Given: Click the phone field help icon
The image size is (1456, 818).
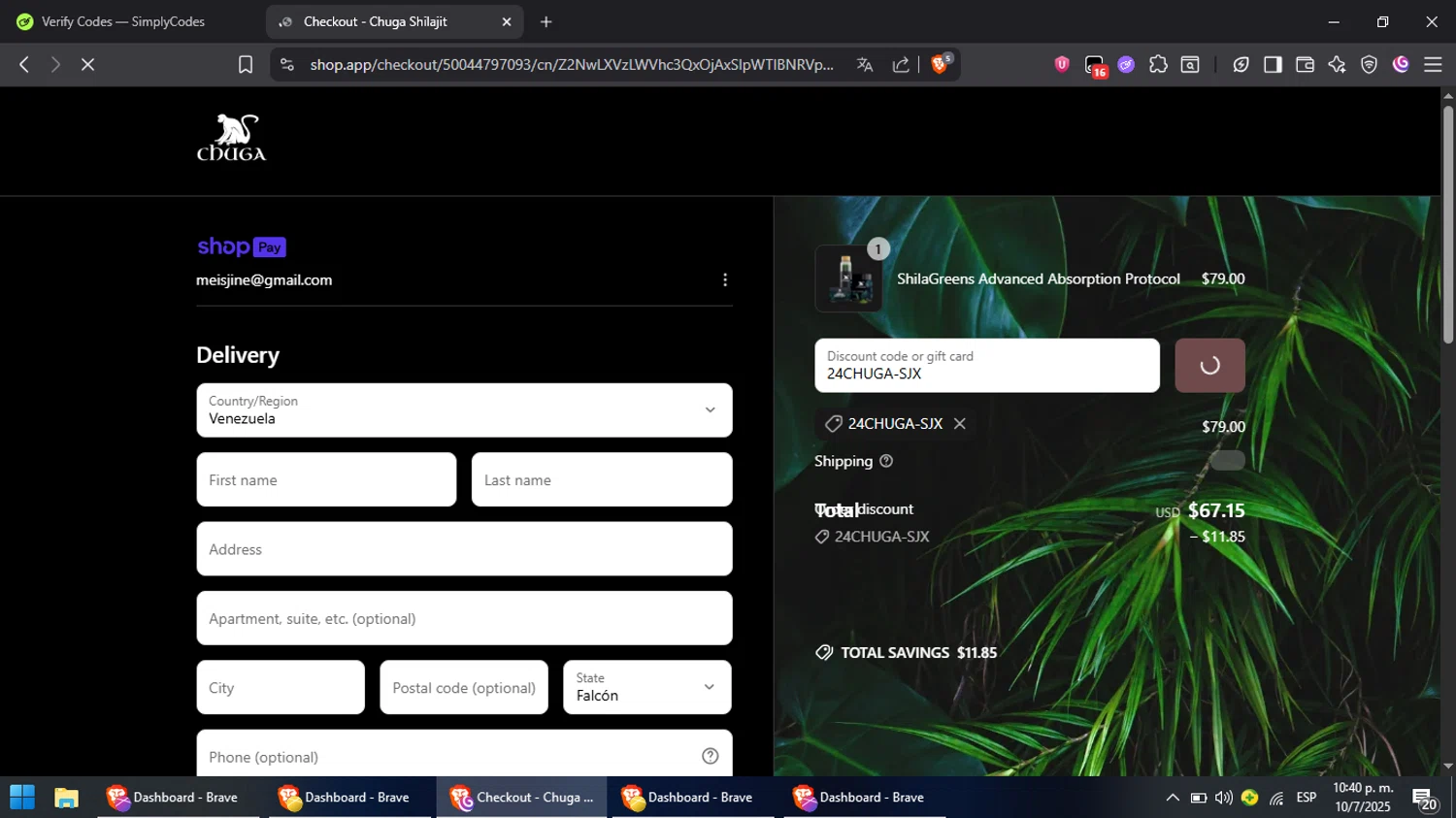Looking at the screenshot, I should pyautogui.click(x=711, y=756).
